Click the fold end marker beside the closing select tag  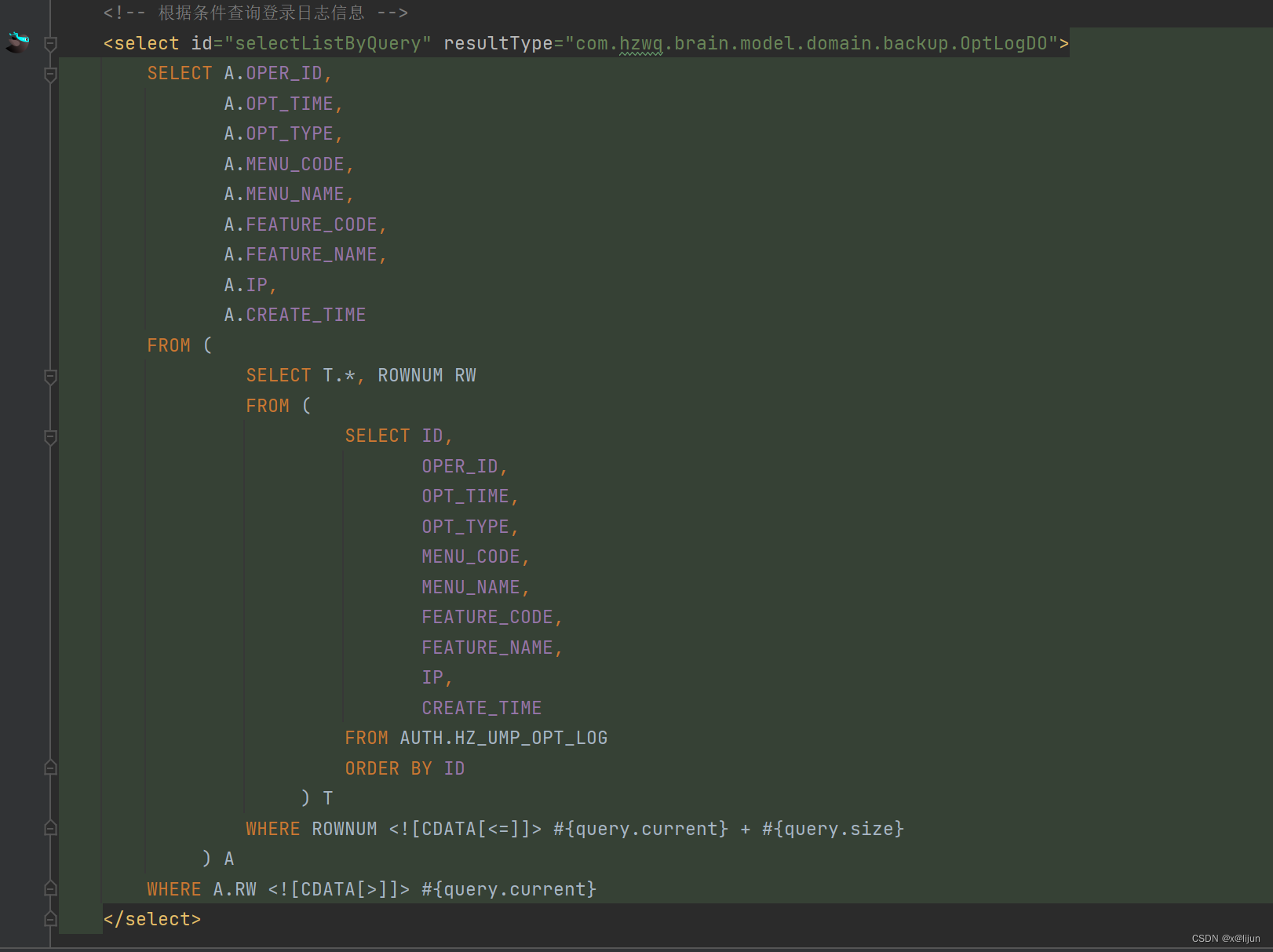(50, 918)
